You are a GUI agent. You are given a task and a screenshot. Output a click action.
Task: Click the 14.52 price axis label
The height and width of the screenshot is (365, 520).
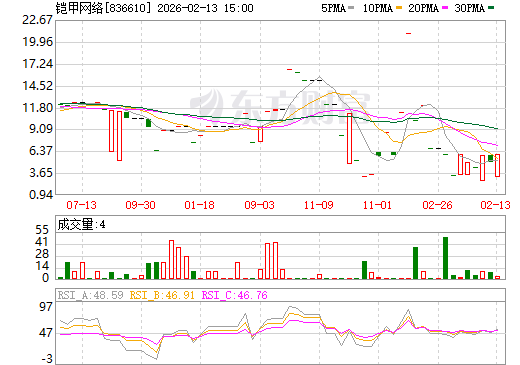click(x=37, y=86)
